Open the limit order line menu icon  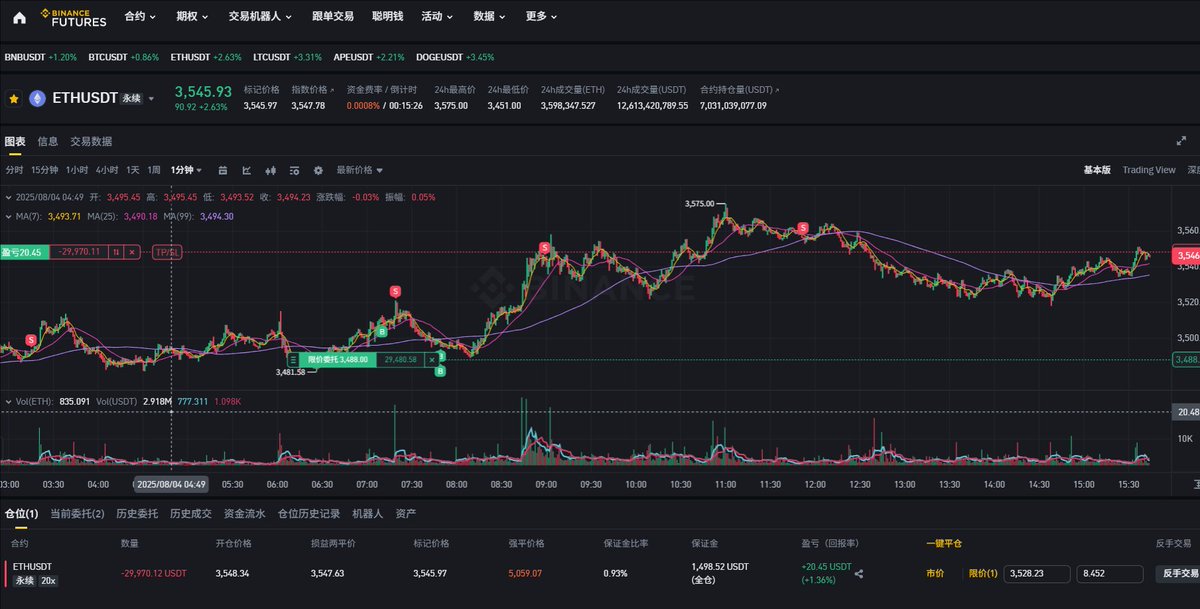[293, 359]
